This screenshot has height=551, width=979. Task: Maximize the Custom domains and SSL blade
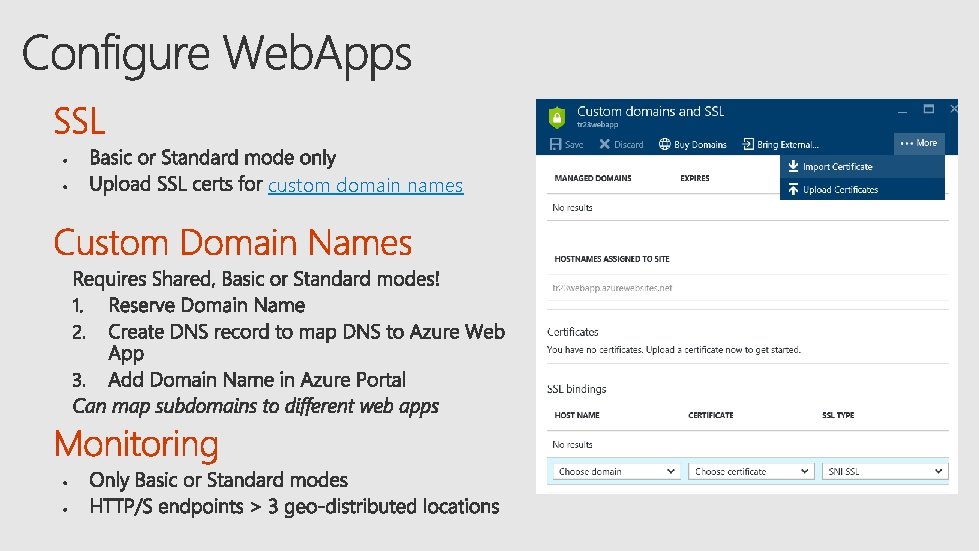(929, 109)
